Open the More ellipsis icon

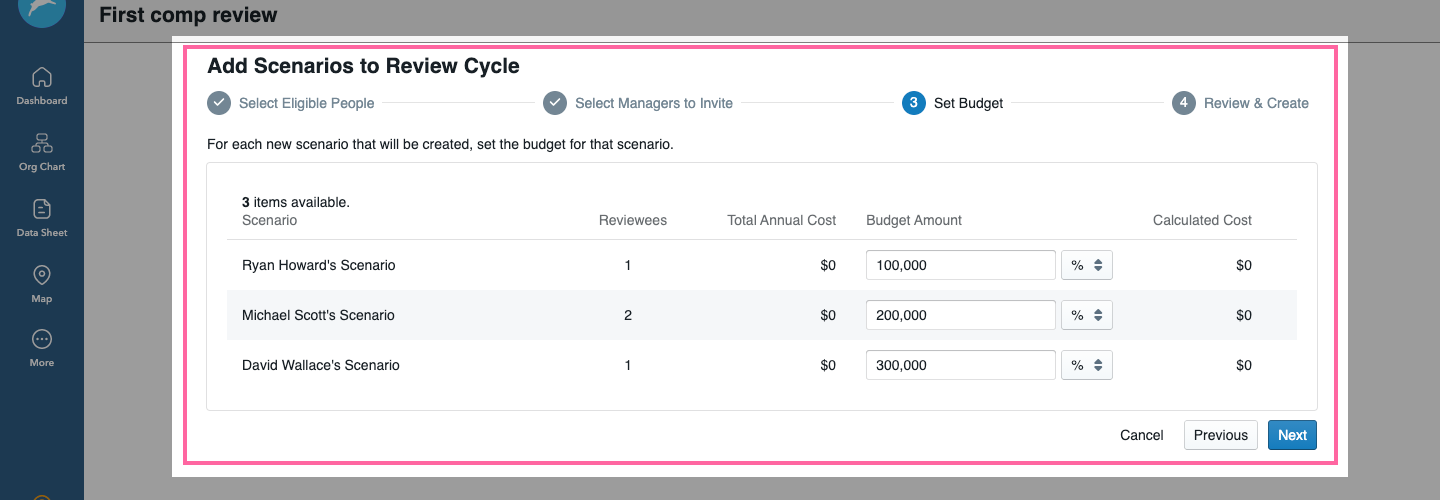pyautogui.click(x=42, y=339)
